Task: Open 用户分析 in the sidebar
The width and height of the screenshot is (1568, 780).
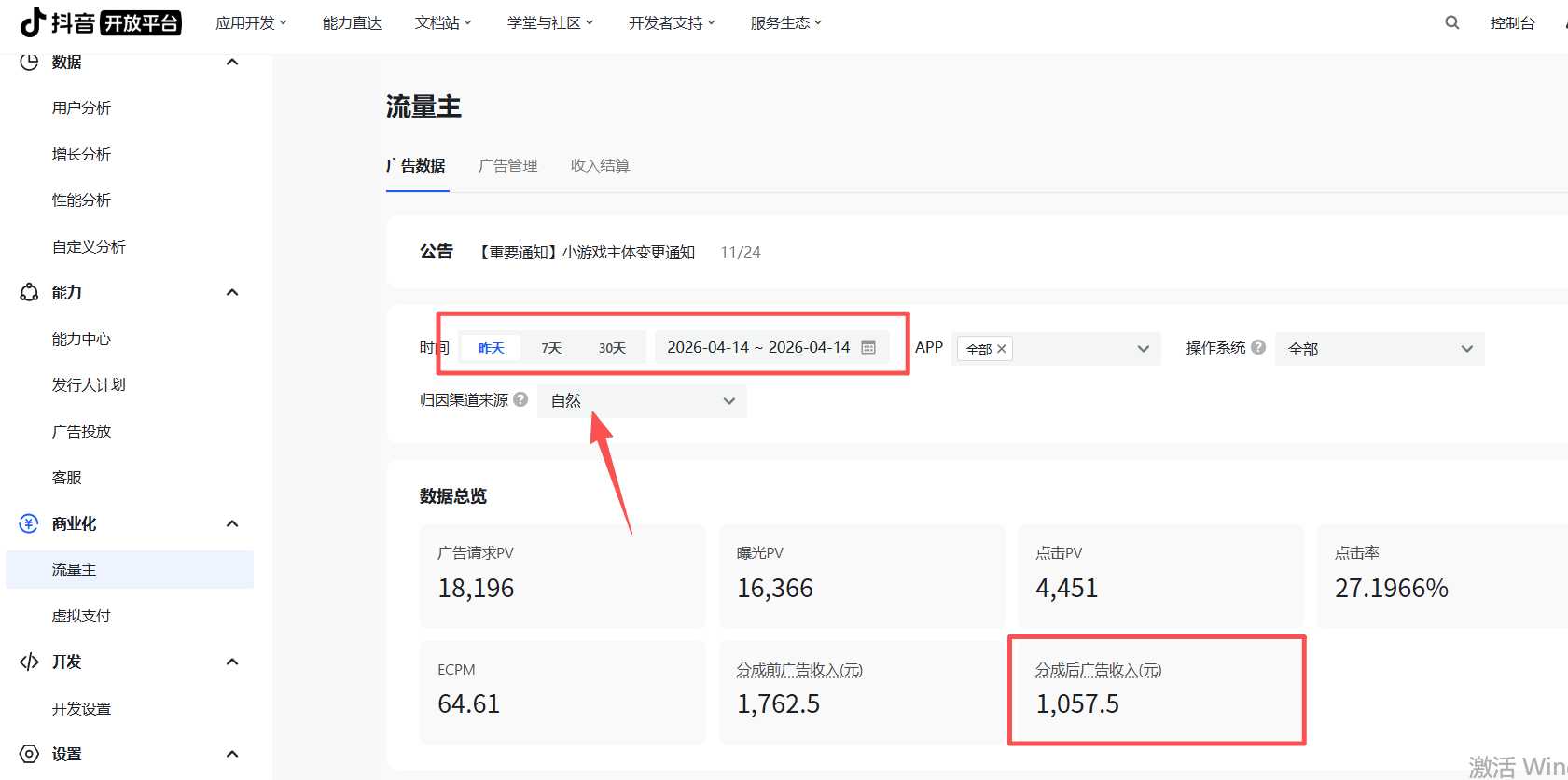Action: 81,108
